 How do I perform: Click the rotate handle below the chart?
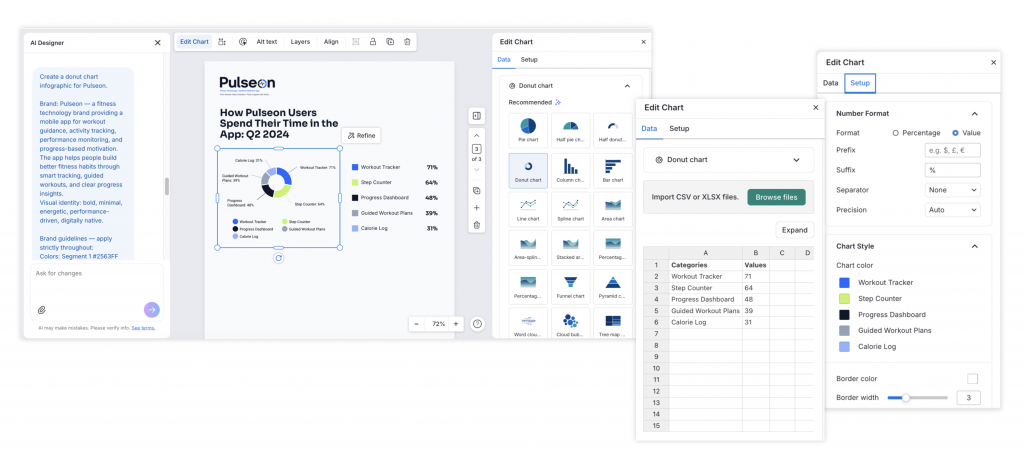(x=279, y=258)
